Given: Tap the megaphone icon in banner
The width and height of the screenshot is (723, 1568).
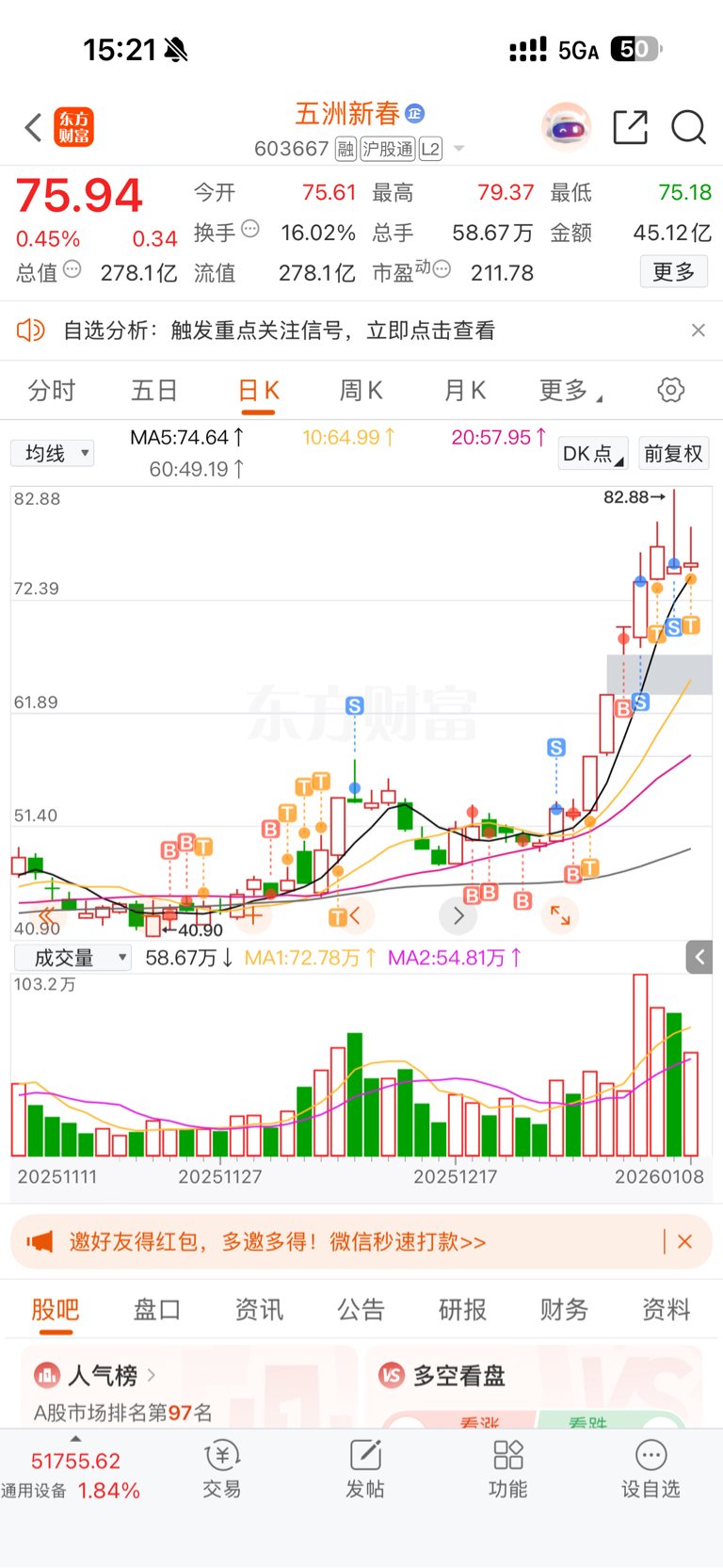Looking at the screenshot, I should tap(39, 1242).
